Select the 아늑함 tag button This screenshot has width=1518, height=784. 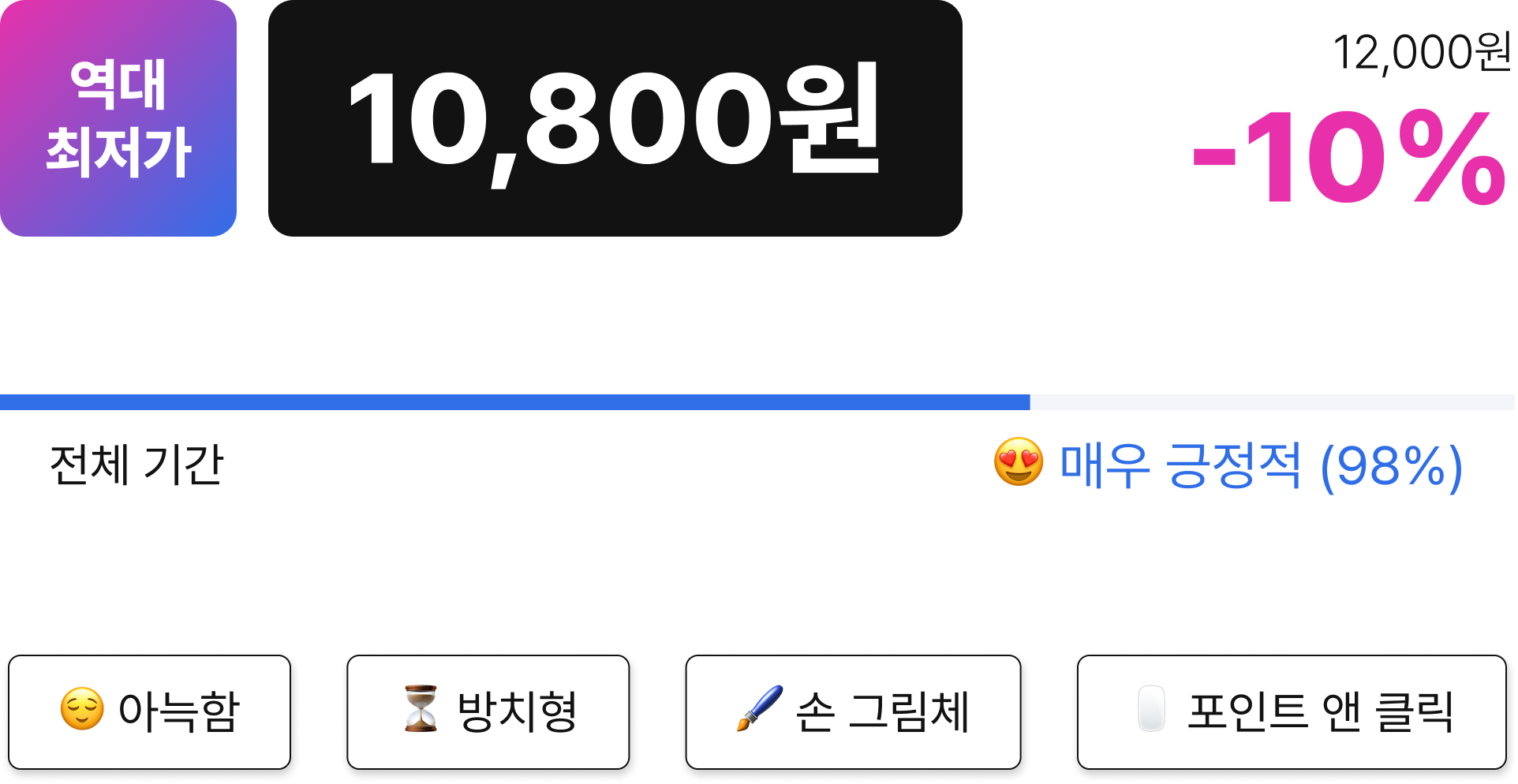(150, 712)
